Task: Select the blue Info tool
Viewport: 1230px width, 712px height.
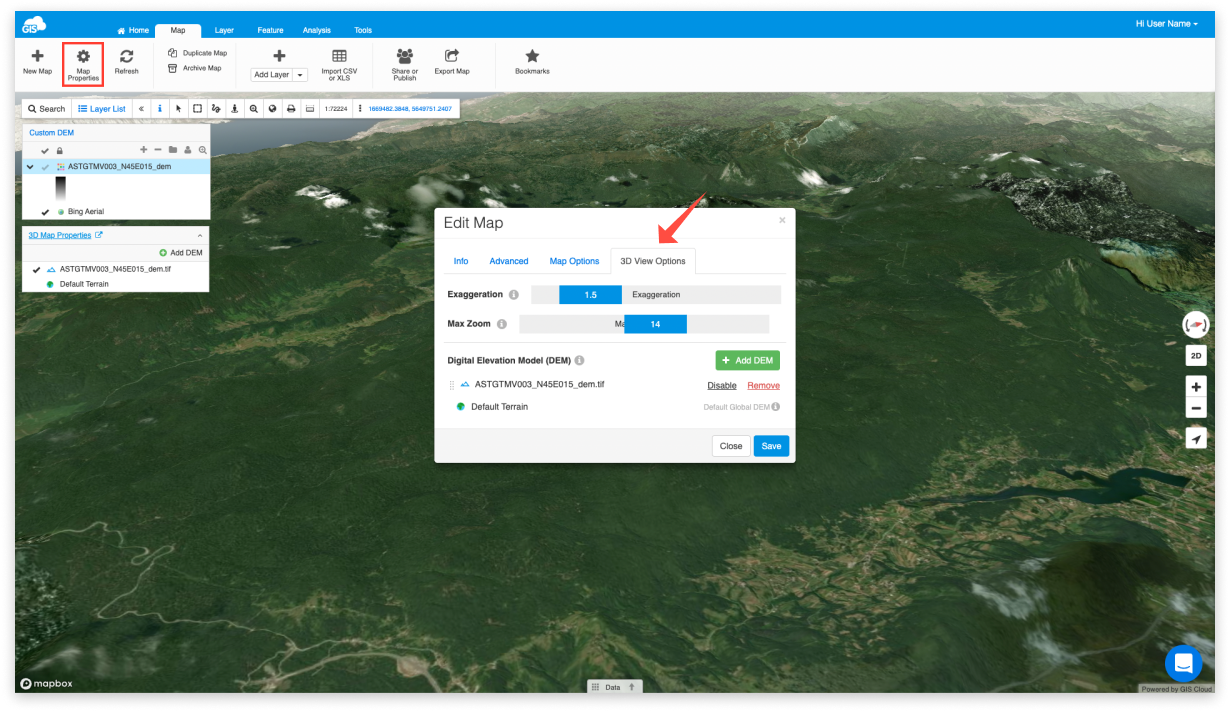Action: click(160, 108)
